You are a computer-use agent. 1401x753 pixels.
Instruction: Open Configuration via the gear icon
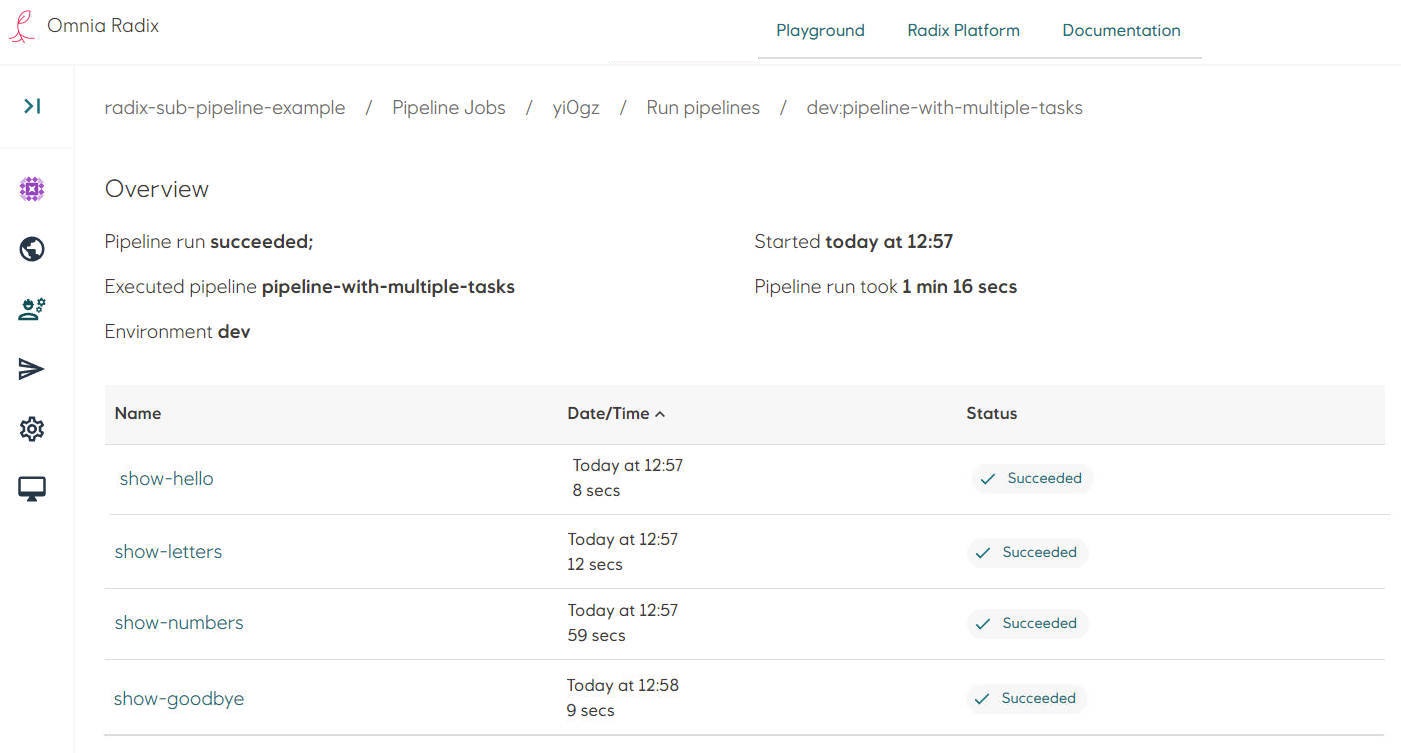(x=32, y=429)
